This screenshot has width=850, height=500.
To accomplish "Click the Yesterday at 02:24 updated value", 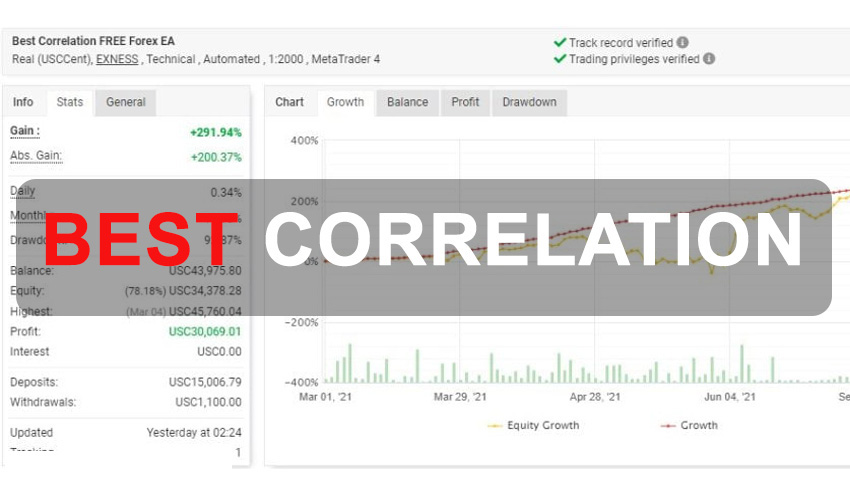I will (194, 433).
